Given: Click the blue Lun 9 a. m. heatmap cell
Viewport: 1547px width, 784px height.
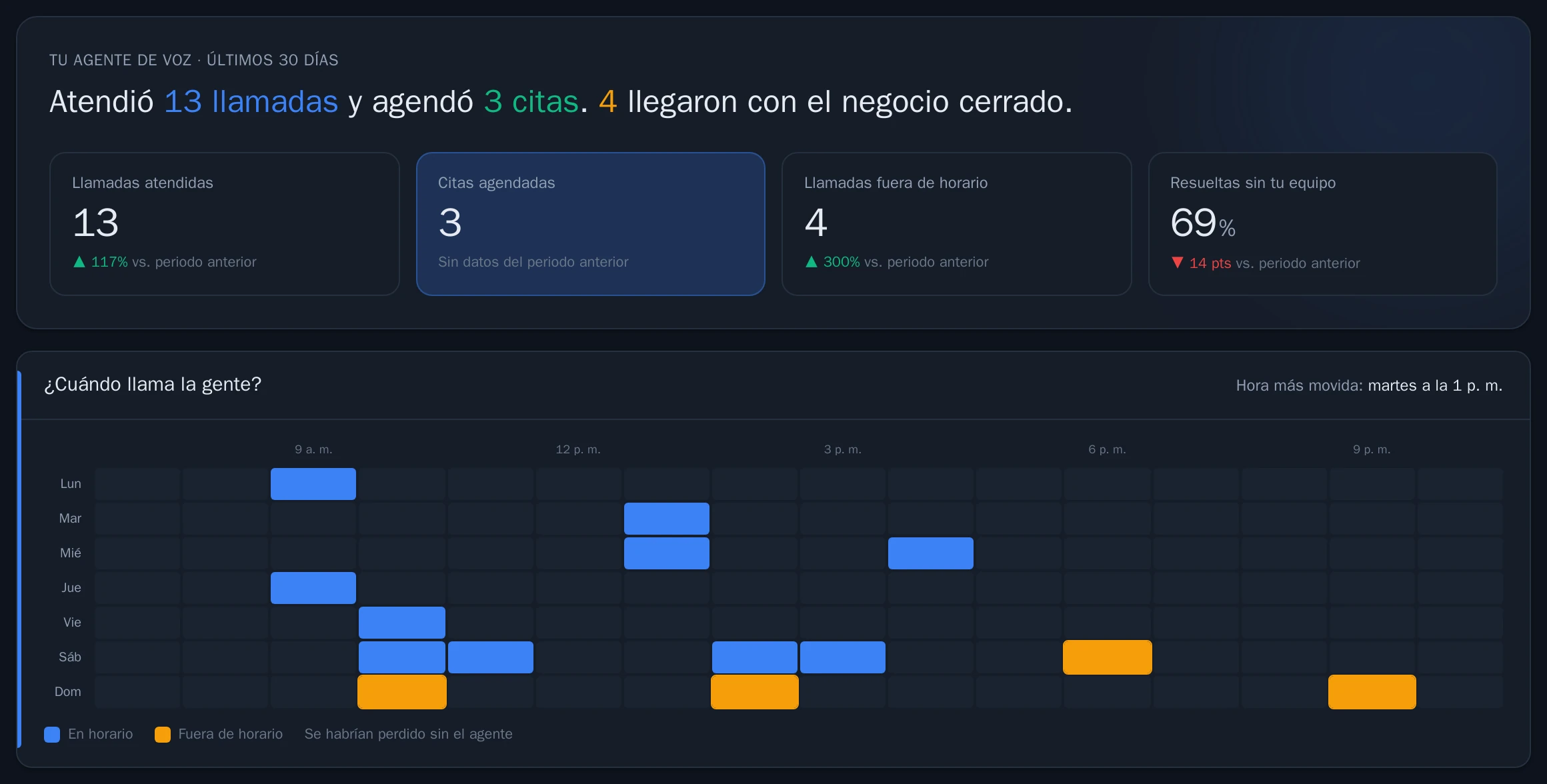Looking at the screenshot, I should 313,484.
